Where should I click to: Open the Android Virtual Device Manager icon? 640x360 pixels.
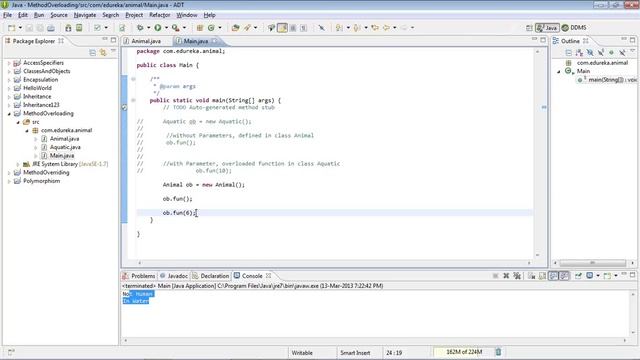click(x=79, y=28)
